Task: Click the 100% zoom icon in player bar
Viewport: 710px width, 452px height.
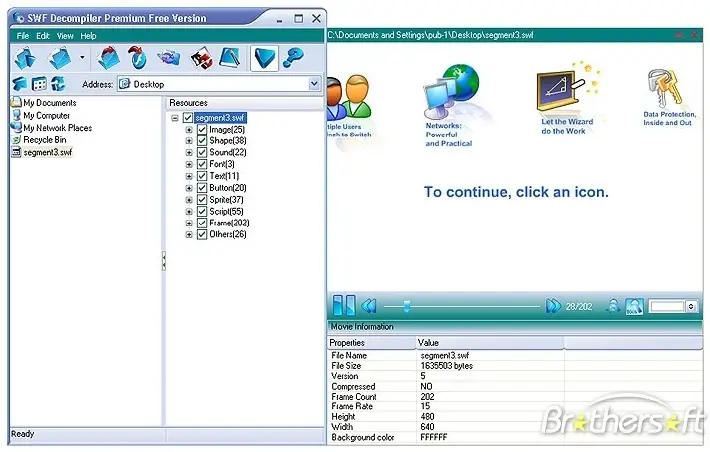Action: (x=634, y=307)
